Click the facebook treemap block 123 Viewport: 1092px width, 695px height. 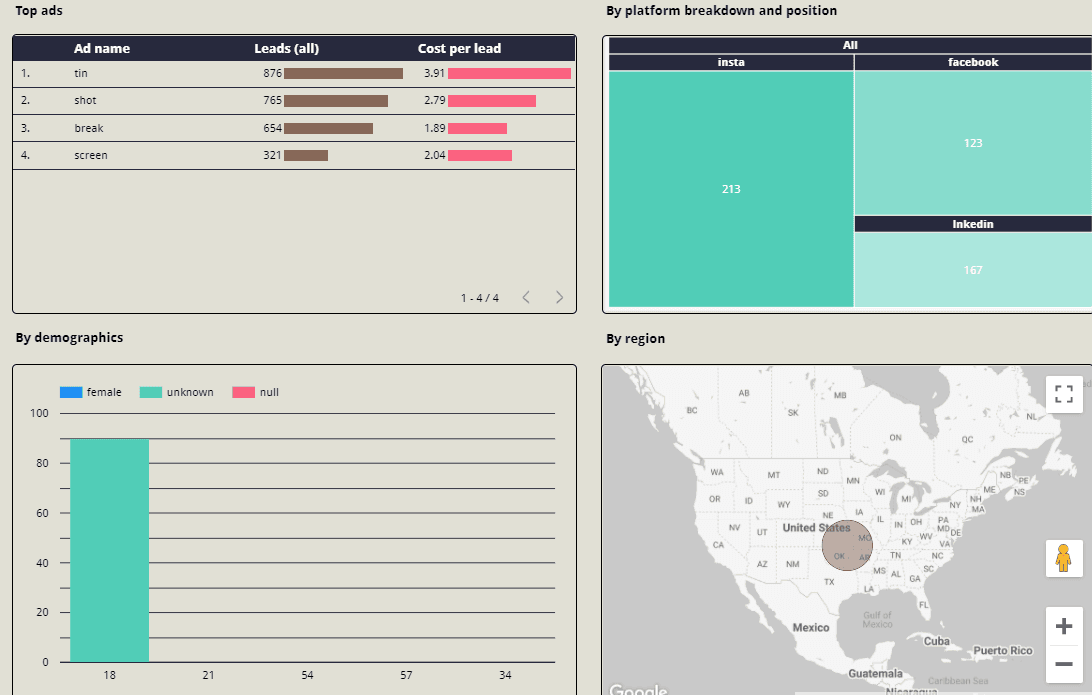coord(973,143)
